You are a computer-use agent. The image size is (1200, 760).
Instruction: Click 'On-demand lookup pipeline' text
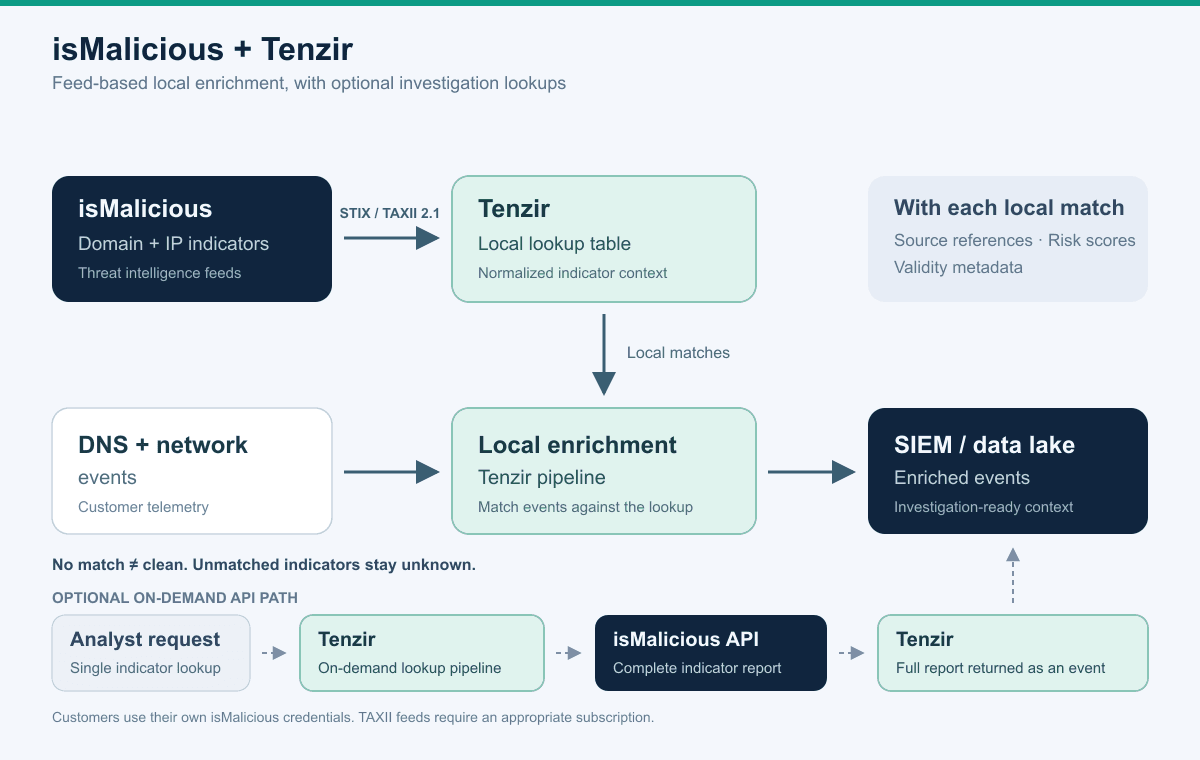click(x=409, y=668)
